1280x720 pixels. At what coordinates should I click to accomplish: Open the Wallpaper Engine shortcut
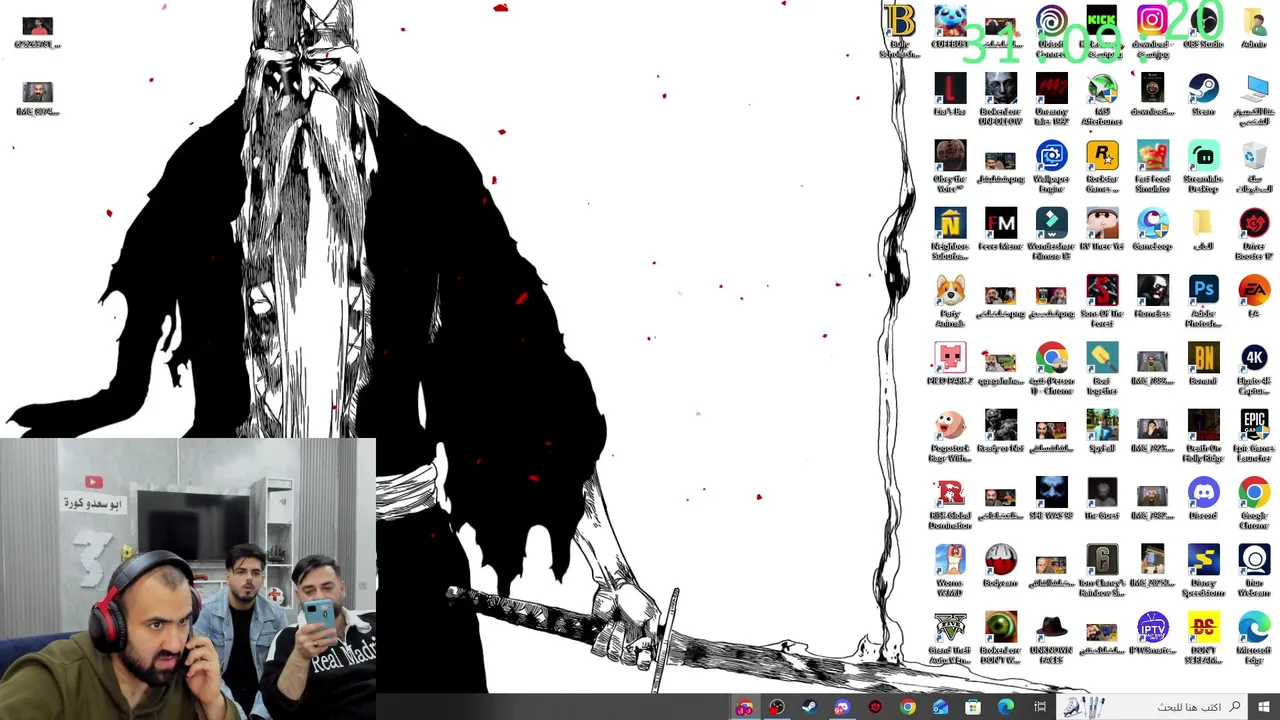[1051, 166]
